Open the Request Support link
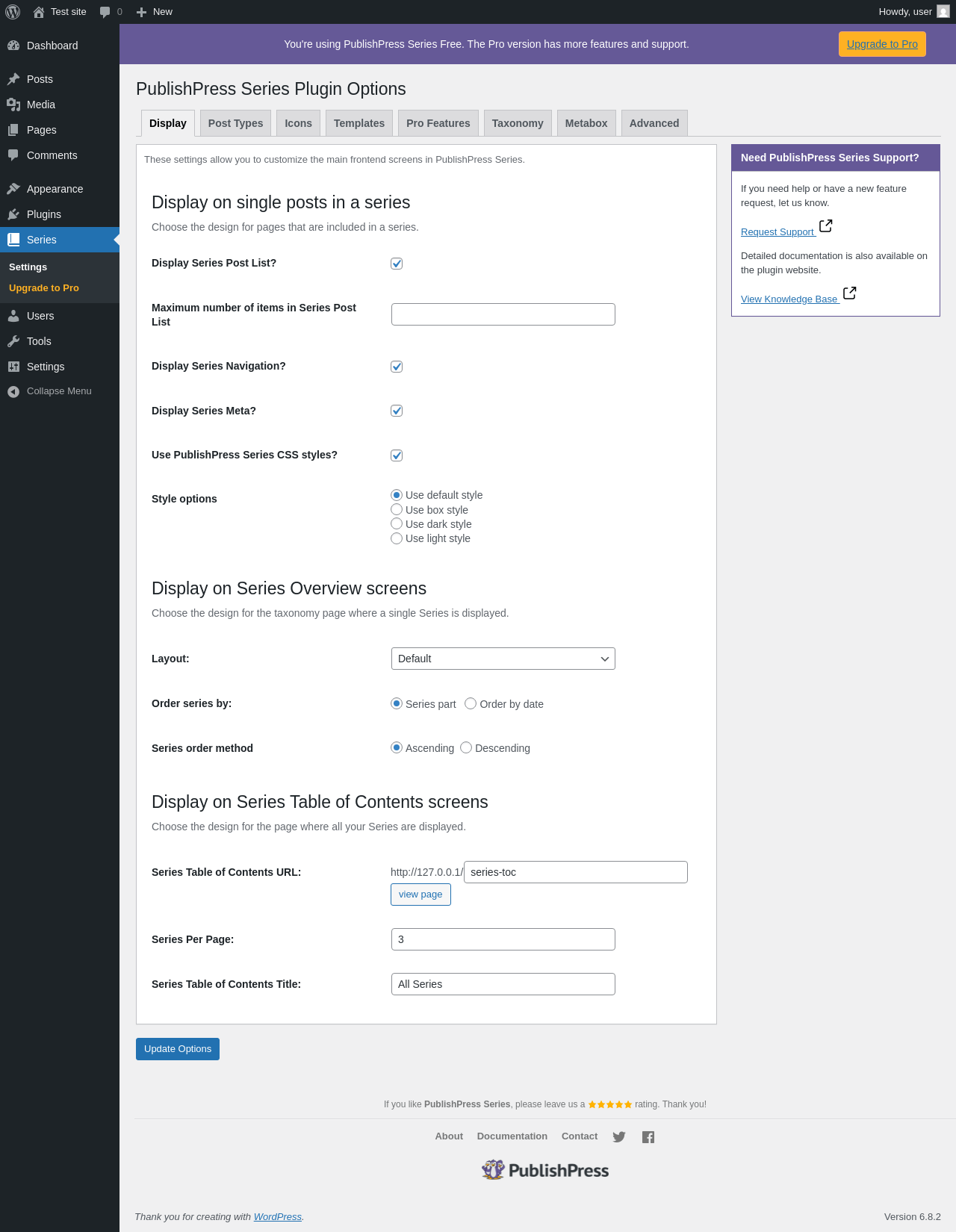This screenshot has height=1232, width=956. click(x=777, y=232)
